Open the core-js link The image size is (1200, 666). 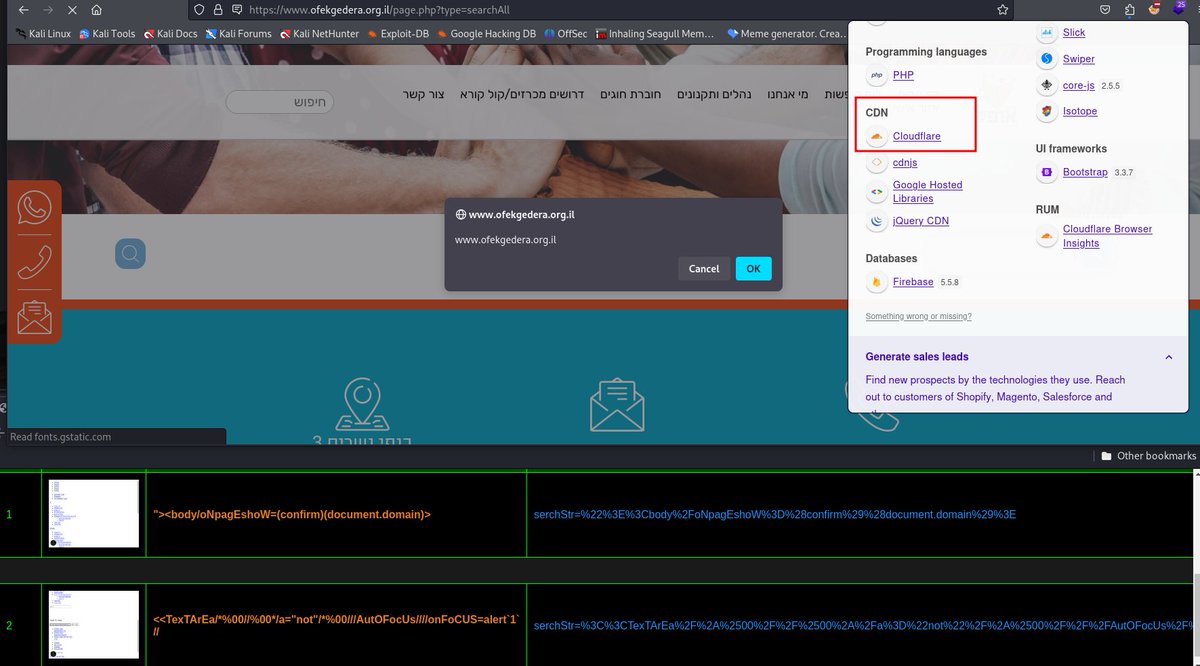(1079, 85)
